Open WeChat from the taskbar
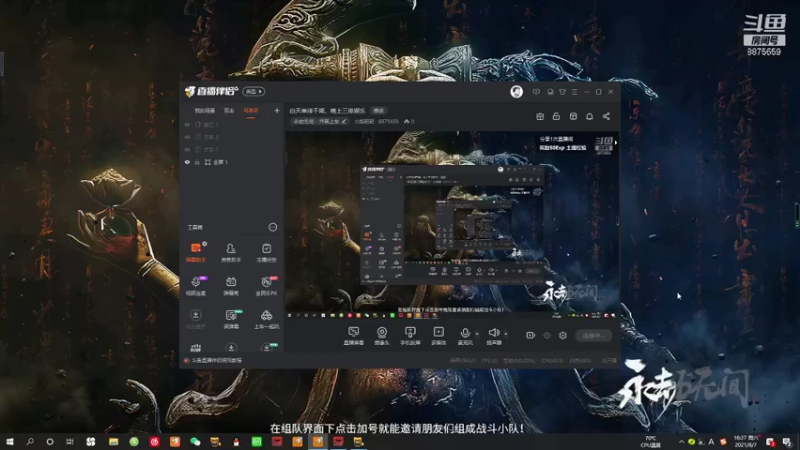The image size is (800, 450). (195, 441)
